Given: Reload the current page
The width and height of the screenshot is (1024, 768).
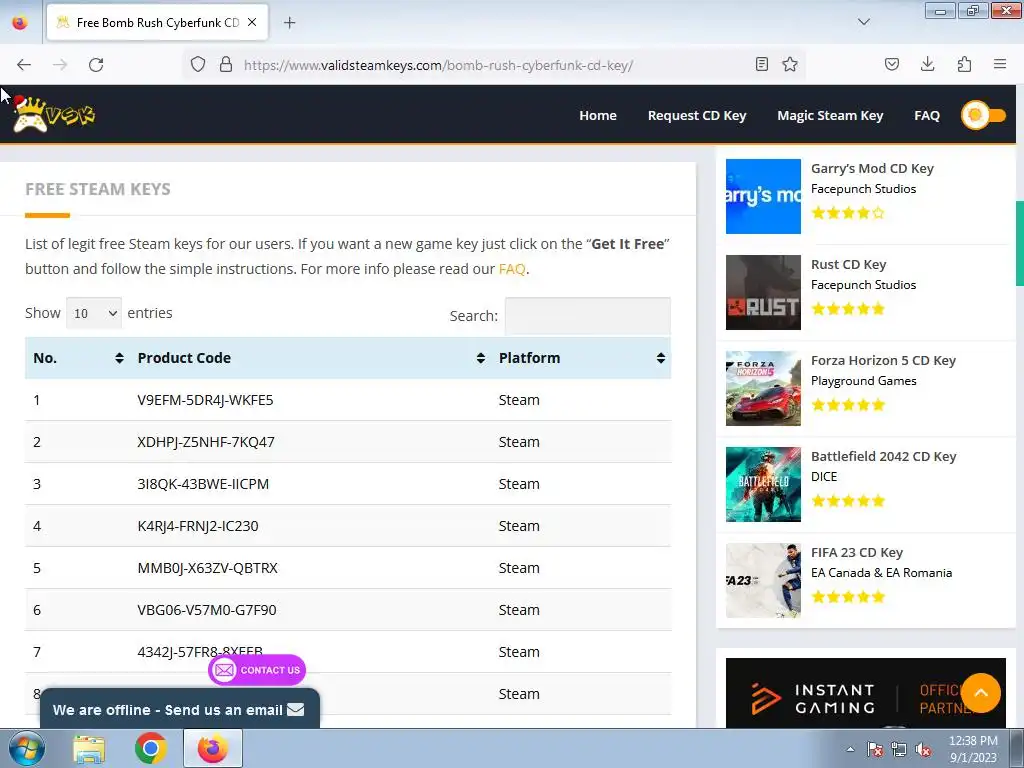Looking at the screenshot, I should coord(96,65).
